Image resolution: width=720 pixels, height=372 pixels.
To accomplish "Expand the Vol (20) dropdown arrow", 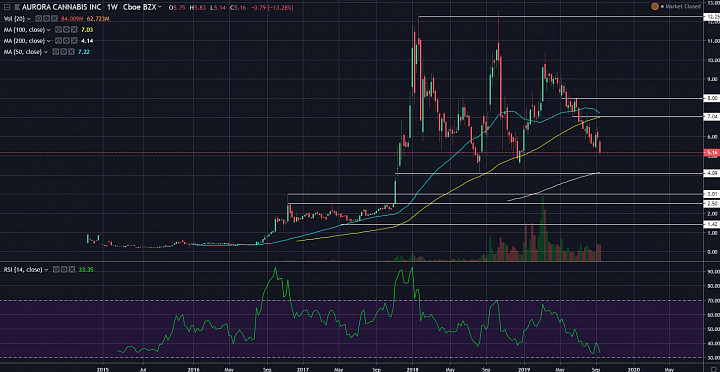I will click(x=29, y=19).
